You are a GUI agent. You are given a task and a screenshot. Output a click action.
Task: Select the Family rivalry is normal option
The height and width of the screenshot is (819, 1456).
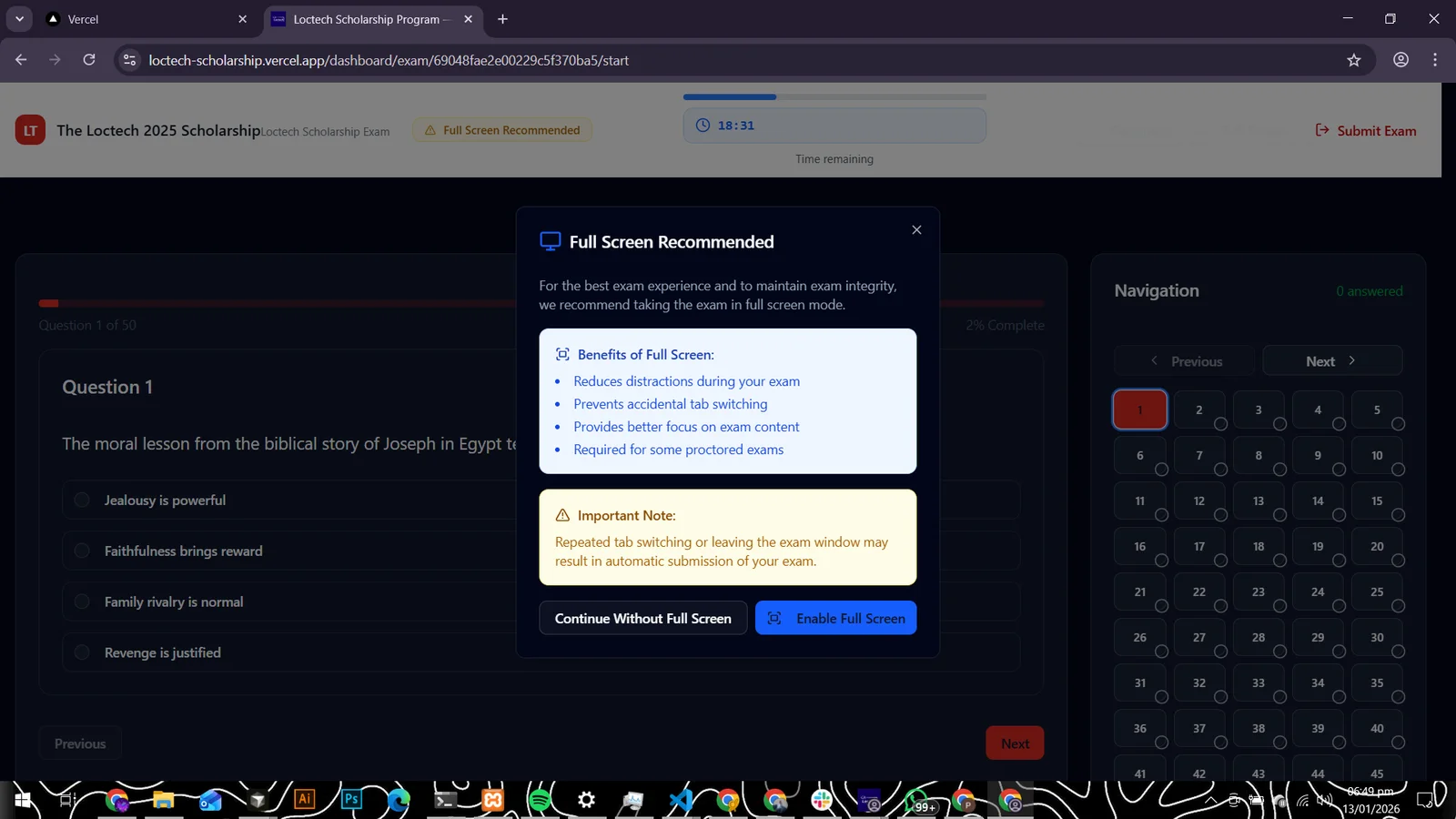click(541, 602)
